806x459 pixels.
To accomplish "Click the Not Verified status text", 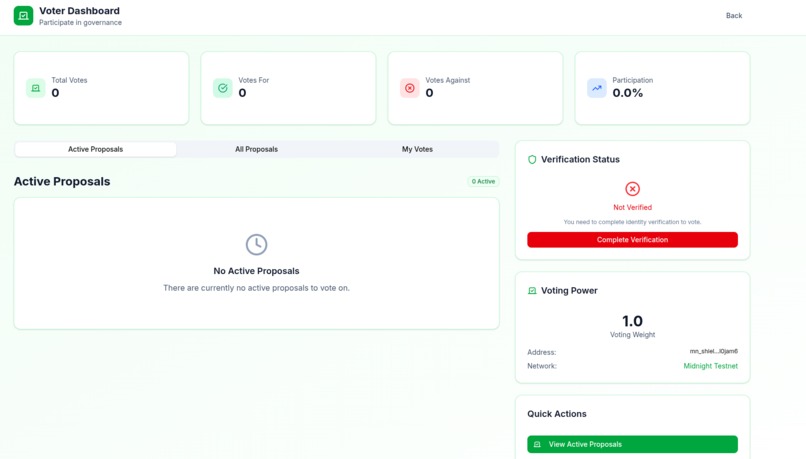I will tap(632, 207).
